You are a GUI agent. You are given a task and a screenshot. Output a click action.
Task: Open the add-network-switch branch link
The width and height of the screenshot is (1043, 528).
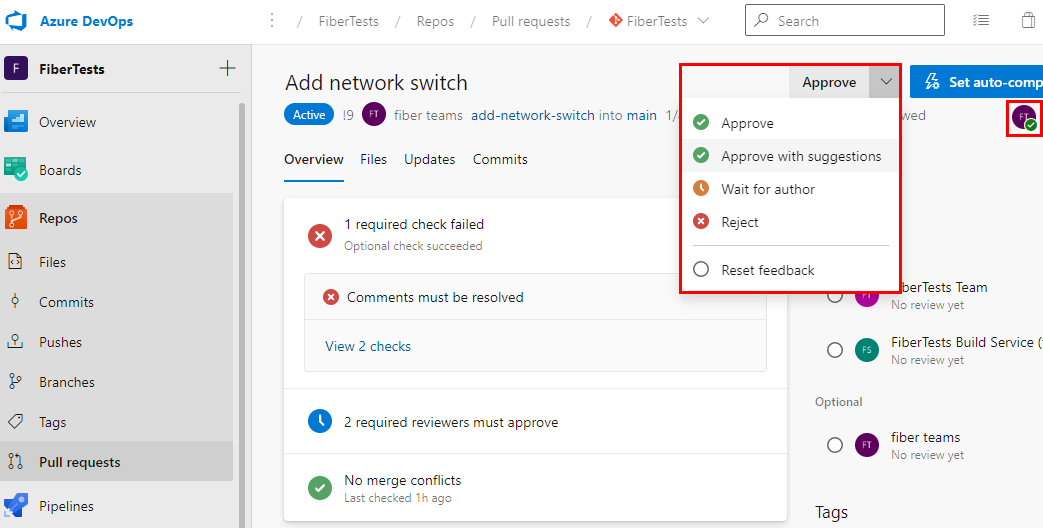pyautogui.click(x=533, y=115)
